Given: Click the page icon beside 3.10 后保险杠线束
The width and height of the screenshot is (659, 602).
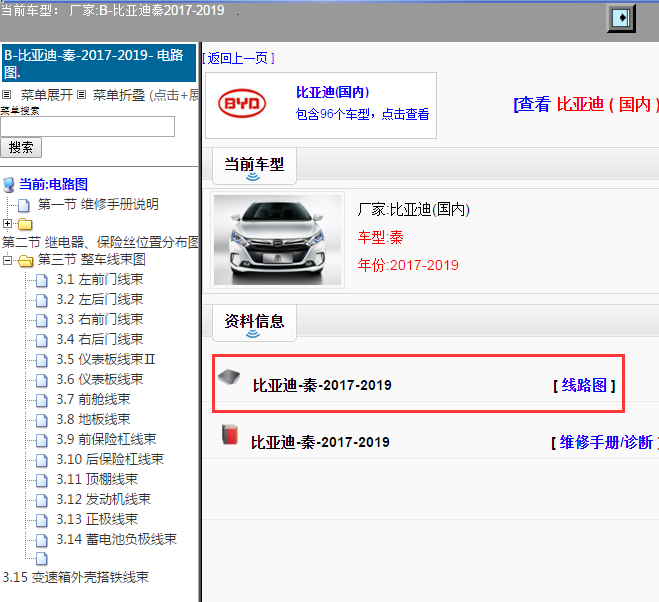Looking at the screenshot, I should point(42,460).
